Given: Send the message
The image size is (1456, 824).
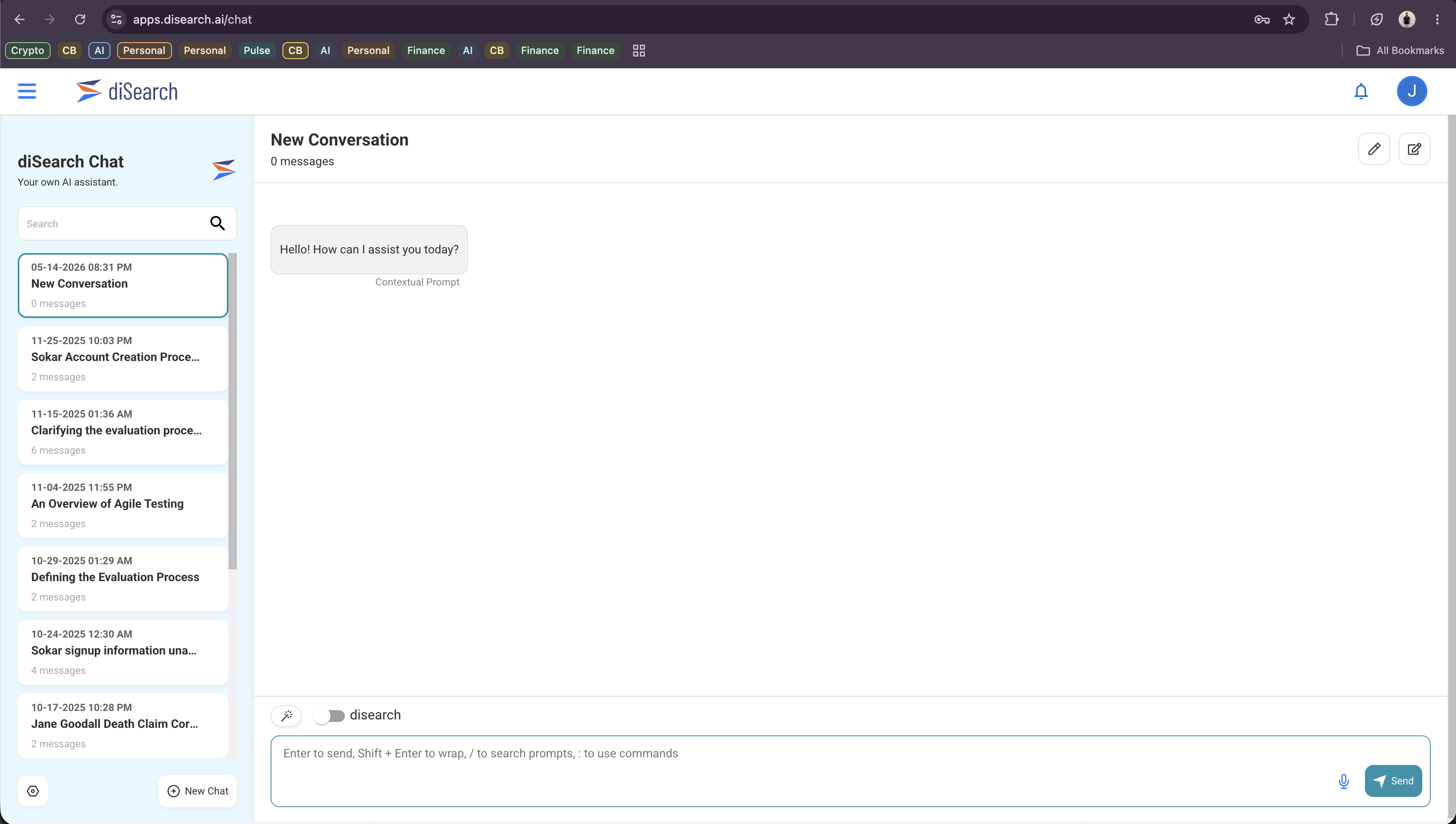Looking at the screenshot, I should point(1393,781).
